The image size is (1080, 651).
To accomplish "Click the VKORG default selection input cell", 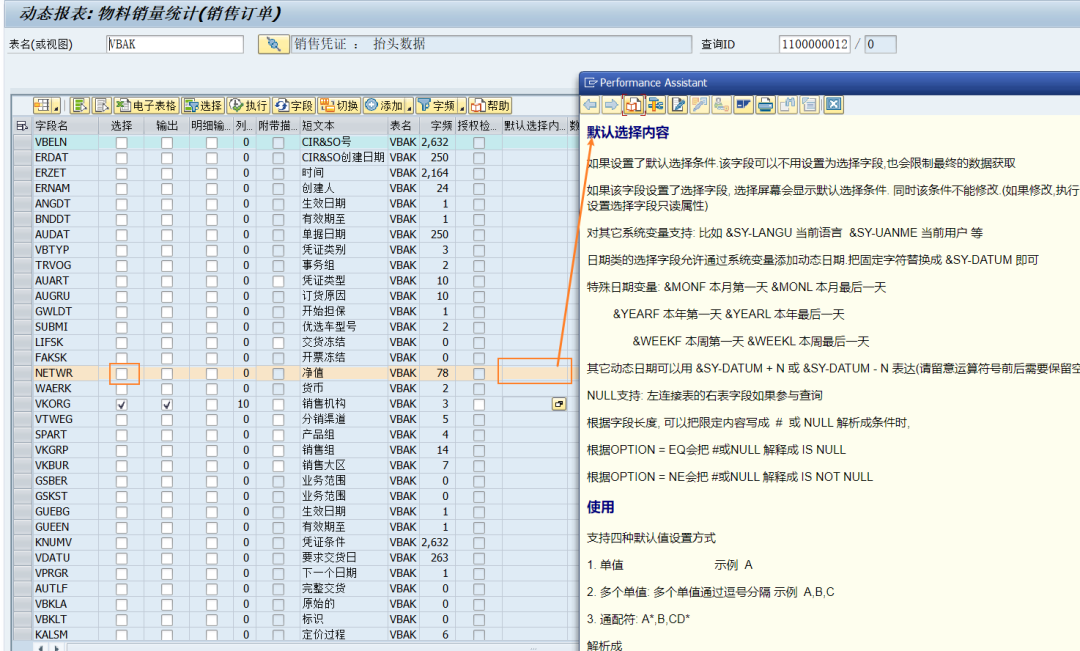I will click(x=528, y=404).
